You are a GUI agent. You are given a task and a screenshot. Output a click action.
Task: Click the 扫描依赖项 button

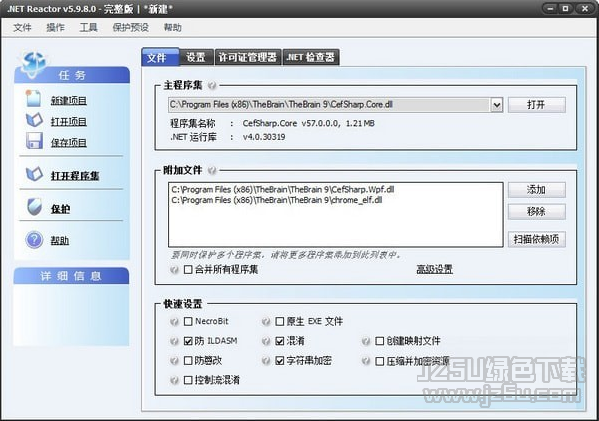pyautogui.click(x=537, y=240)
